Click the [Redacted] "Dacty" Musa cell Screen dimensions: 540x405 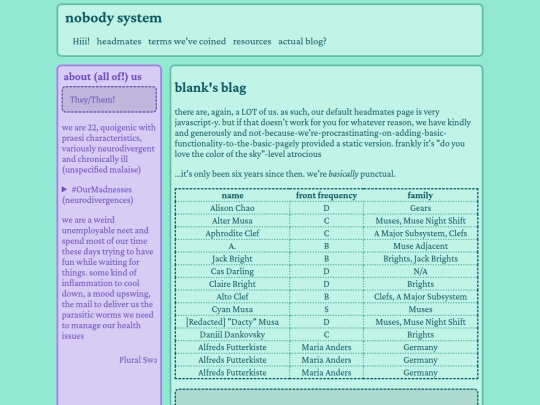232,322
